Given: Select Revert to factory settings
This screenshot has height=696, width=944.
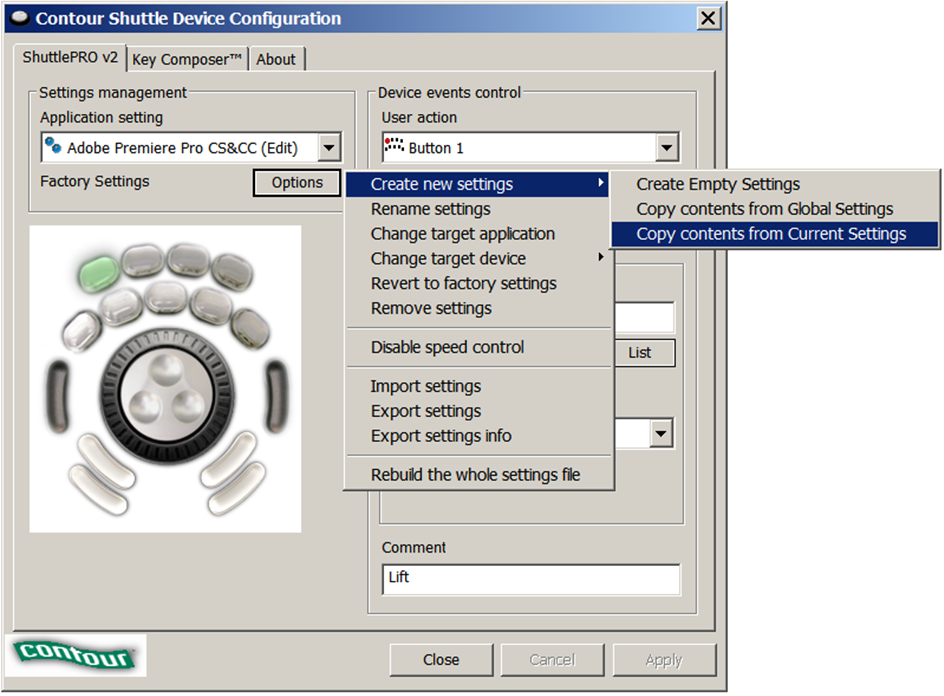Looking at the screenshot, I should click(463, 283).
